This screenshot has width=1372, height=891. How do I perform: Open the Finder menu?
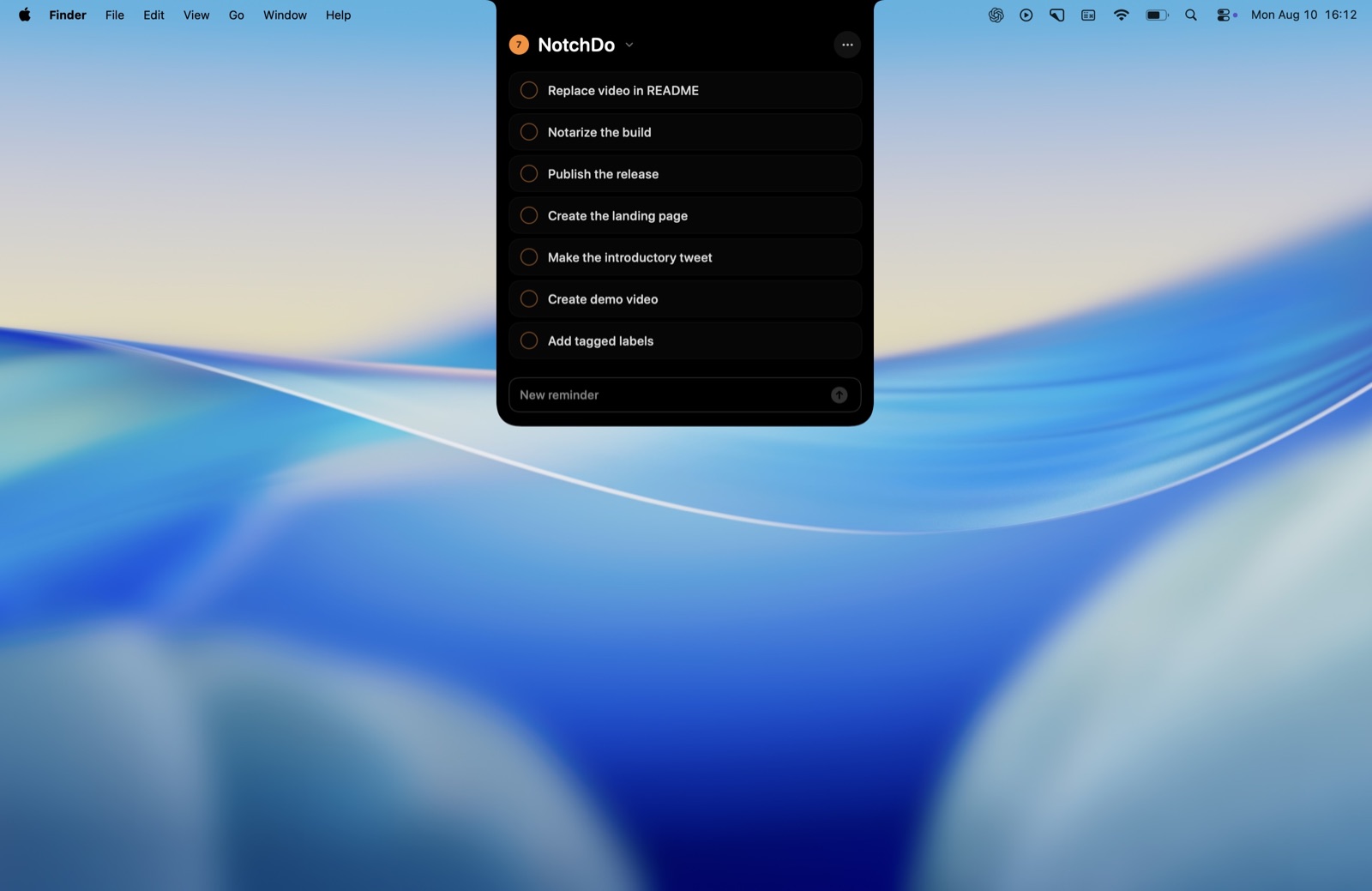pyautogui.click(x=68, y=15)
